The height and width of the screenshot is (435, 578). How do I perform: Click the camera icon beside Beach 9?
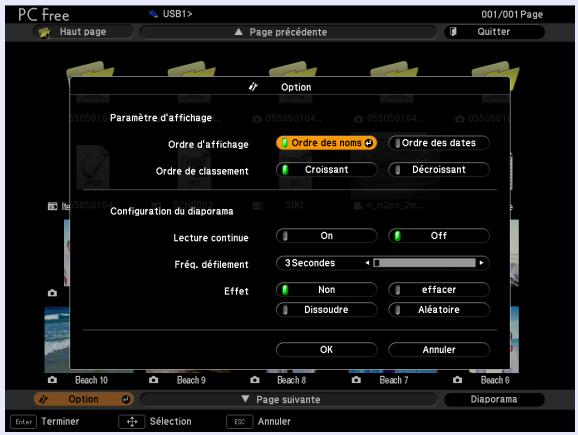coord(154,380)
